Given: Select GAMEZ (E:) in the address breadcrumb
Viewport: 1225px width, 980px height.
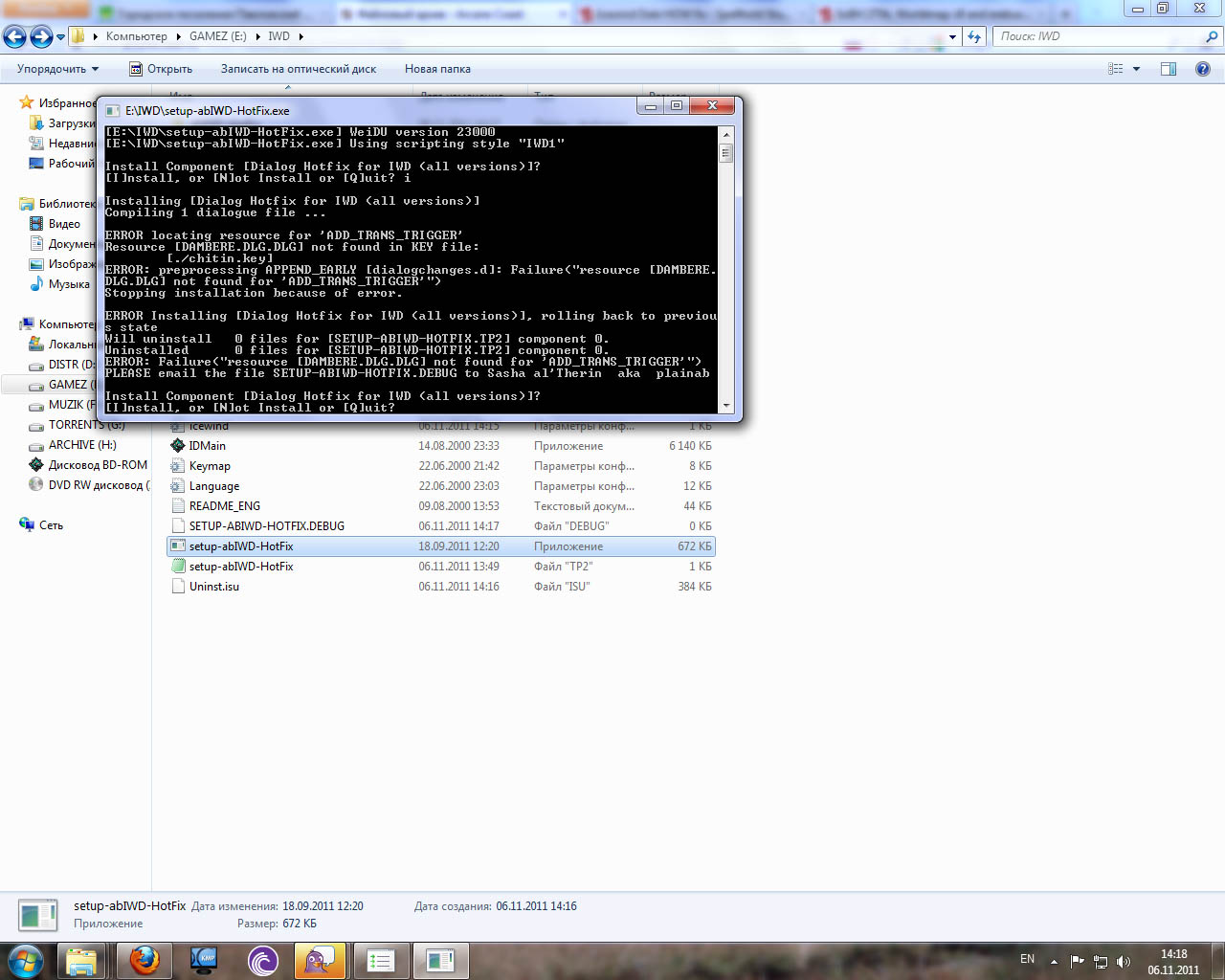Looking at the screenshot, I should (217, 36).
